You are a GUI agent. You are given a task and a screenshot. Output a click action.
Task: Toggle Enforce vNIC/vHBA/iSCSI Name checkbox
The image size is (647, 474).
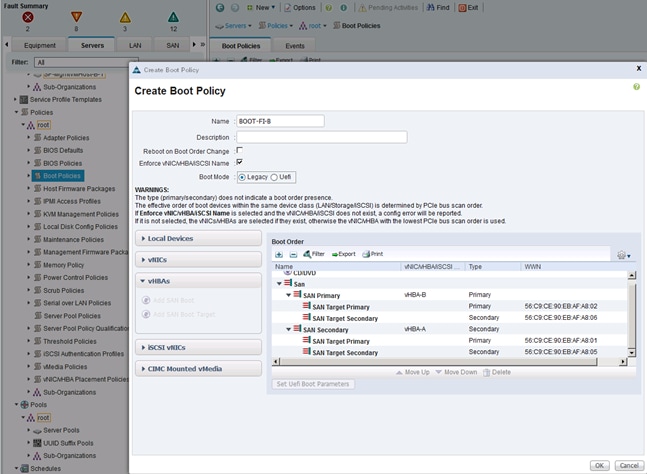pyautogui.click(x=239, y=162)
